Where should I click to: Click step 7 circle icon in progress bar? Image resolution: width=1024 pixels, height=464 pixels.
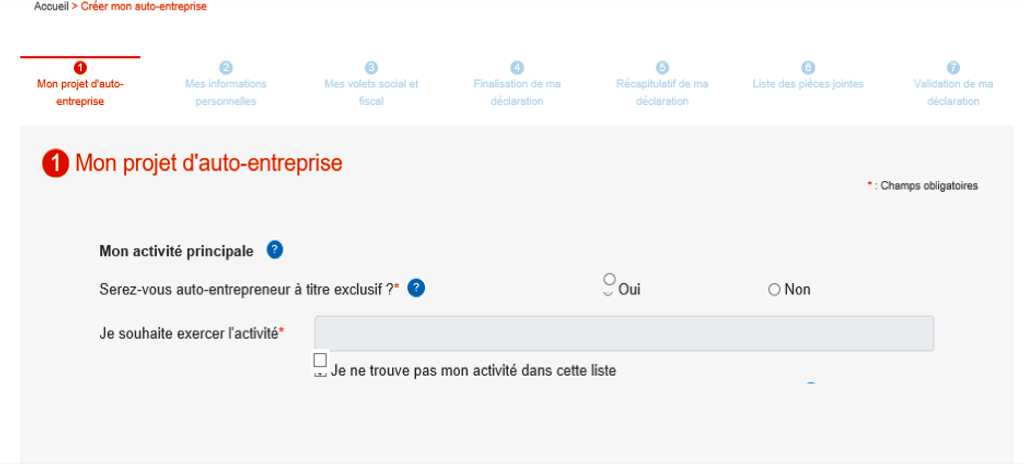point(953,67)
